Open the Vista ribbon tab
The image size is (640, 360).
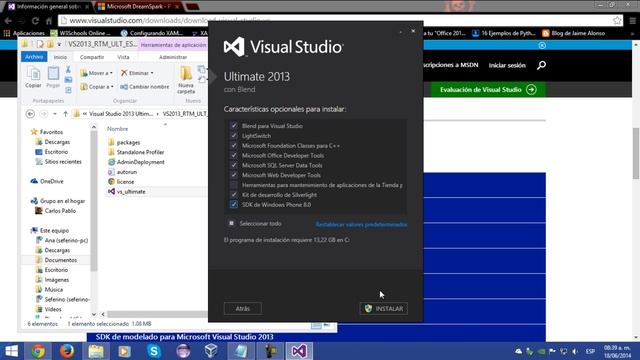123,57
